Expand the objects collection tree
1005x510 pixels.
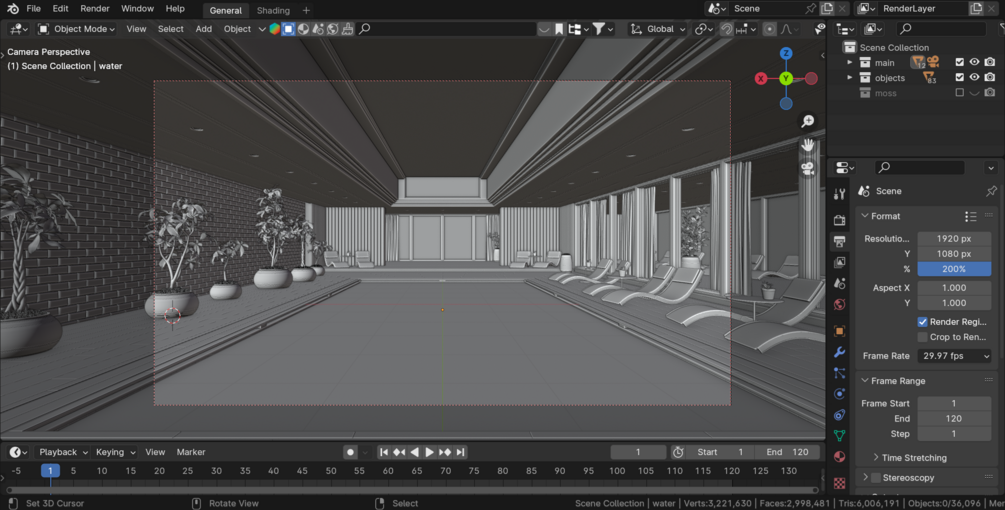[x=850, y=78]
